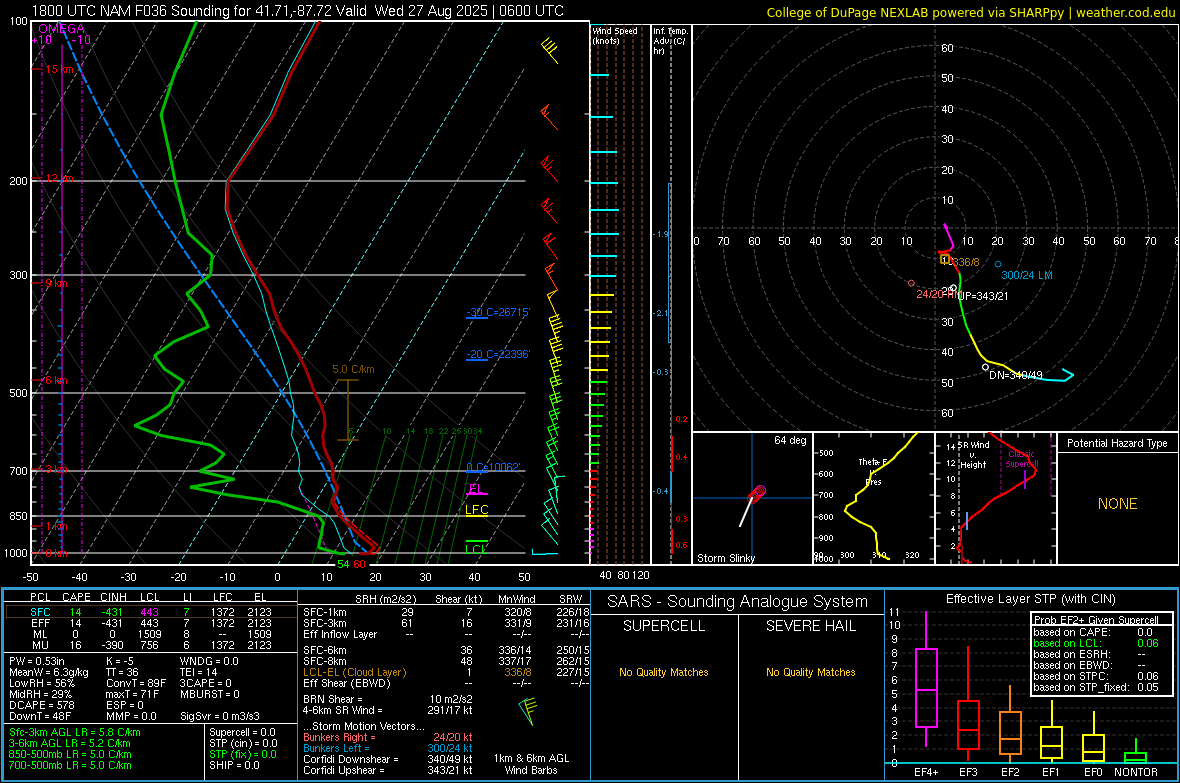Click the sounding title with 1800 UTC NAM F036
This screenshot has width=1180, height=783.
[x=297, y=11]
